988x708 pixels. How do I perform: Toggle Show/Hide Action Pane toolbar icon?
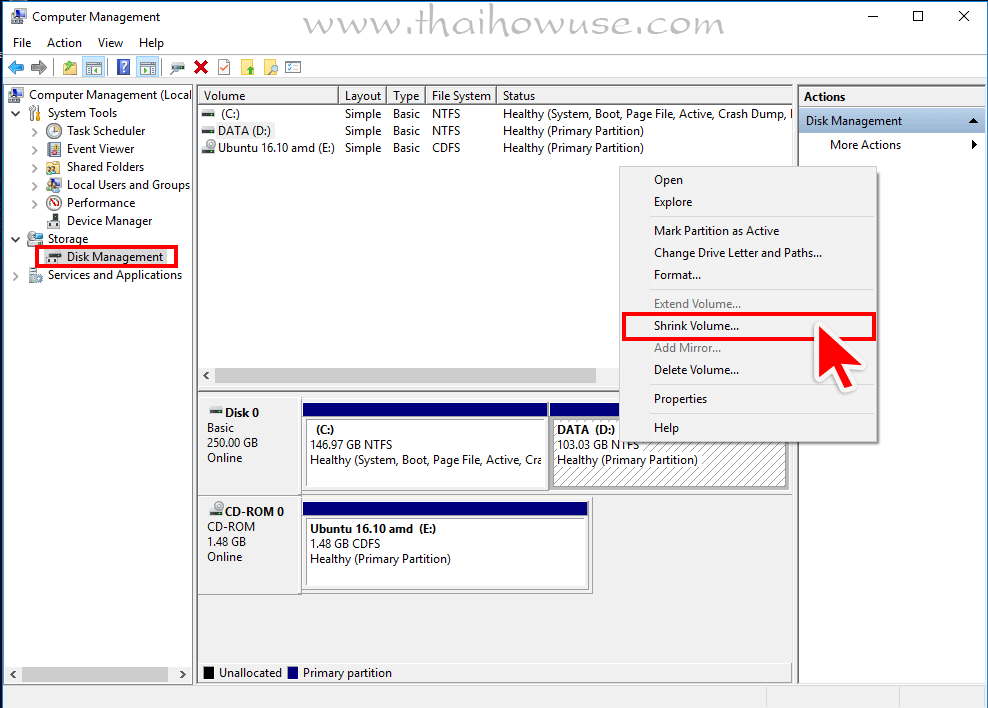point(148,67)
